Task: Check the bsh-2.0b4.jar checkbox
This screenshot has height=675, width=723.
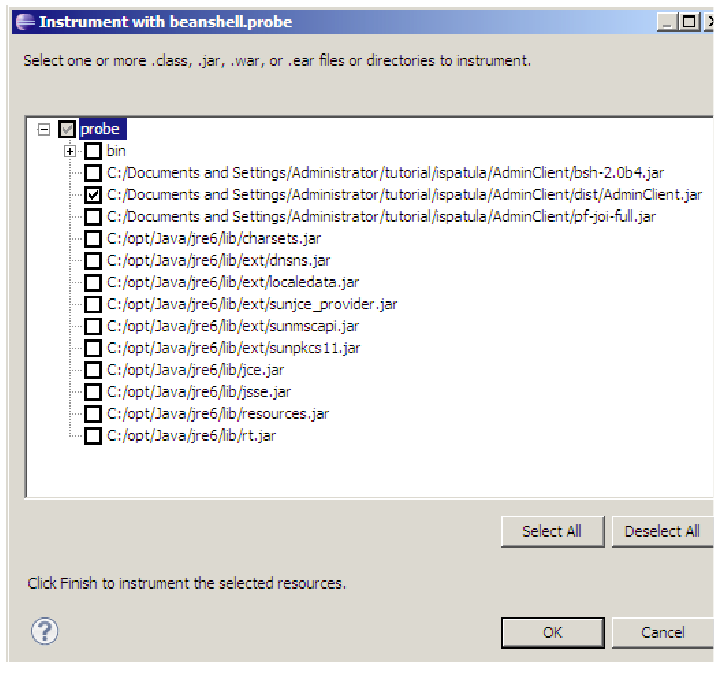Action: point(93,173)
